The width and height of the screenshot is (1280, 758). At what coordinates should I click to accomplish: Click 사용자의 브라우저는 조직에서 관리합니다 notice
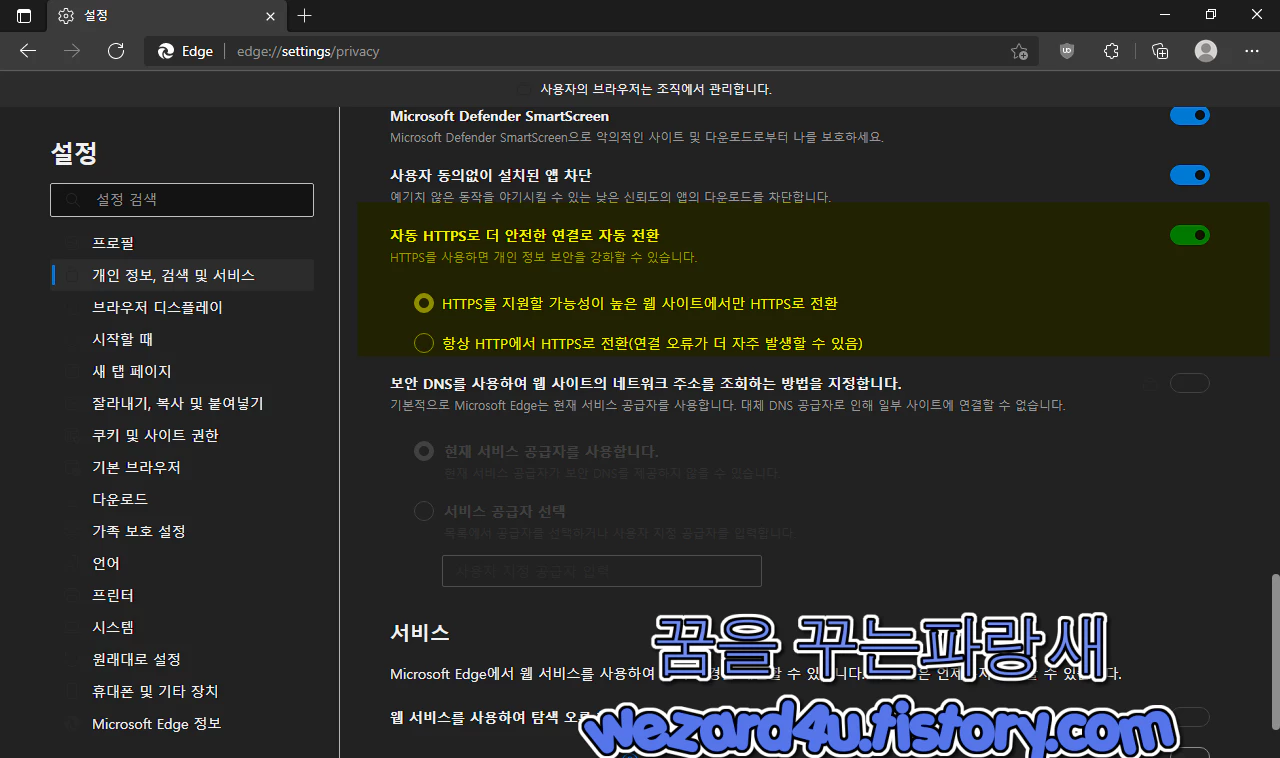[x=656, y=89]
